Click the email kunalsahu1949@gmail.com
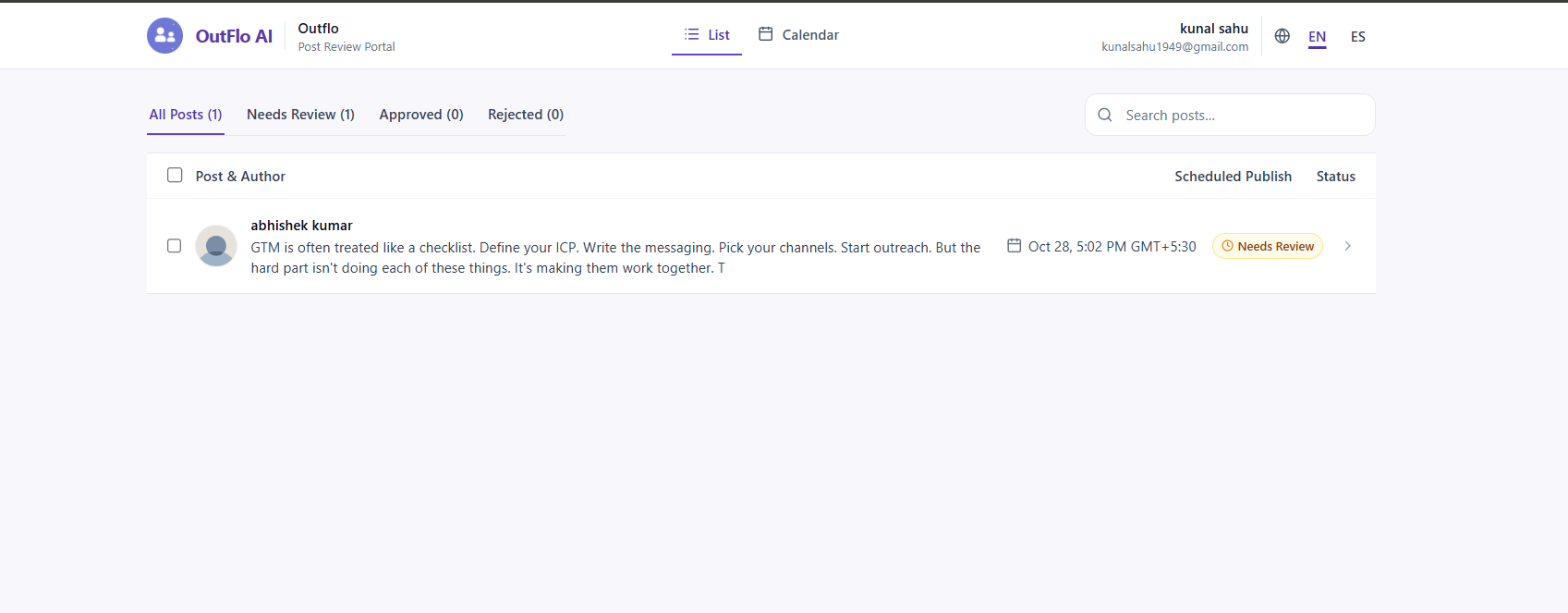Screen dimensions: 1568x613 1175,47
